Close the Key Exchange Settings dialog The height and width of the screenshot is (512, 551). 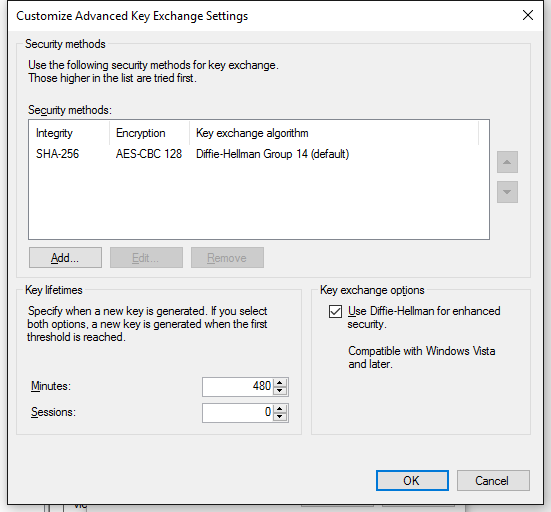click(528, 15)
